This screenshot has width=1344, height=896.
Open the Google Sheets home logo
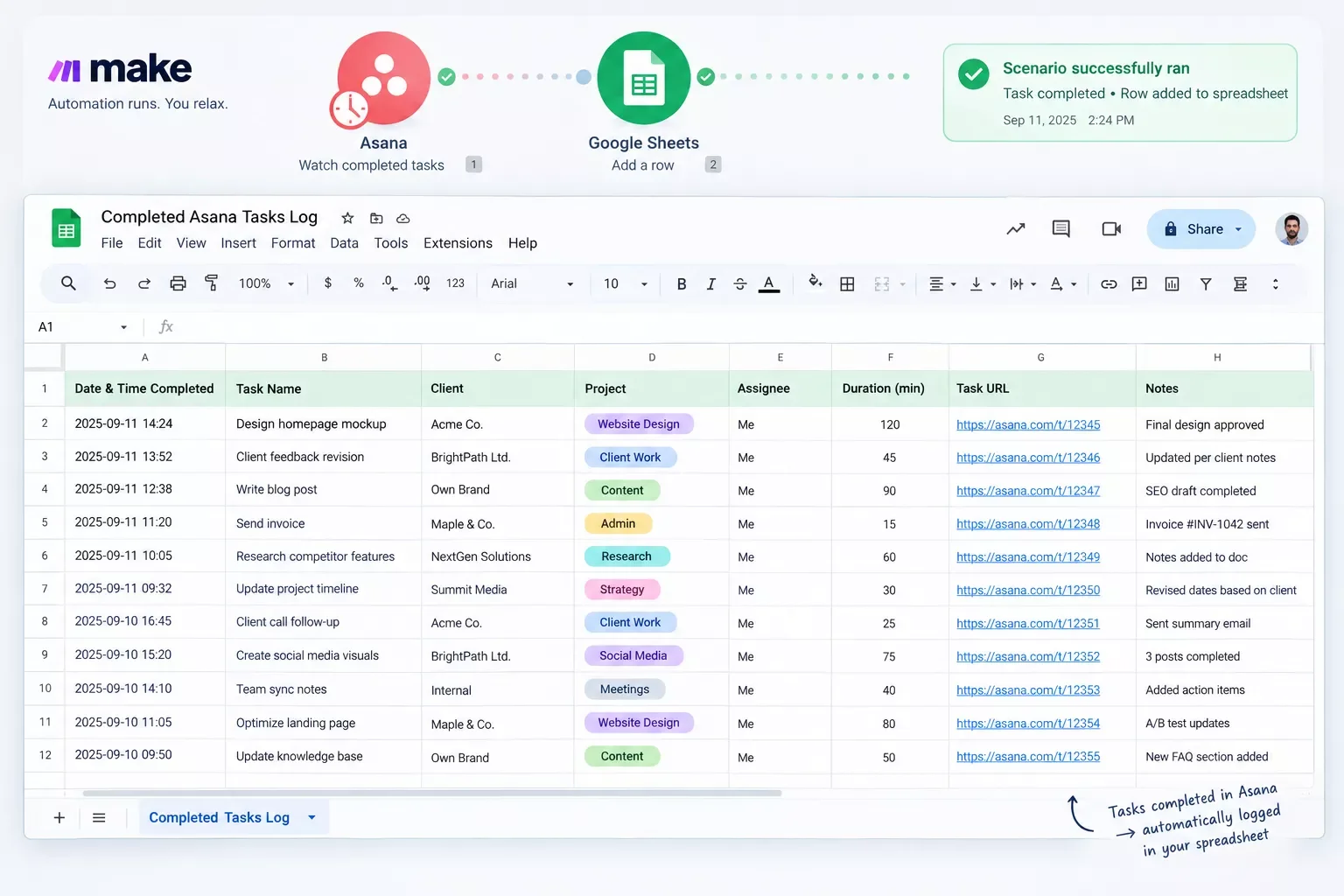click(66, 228)
